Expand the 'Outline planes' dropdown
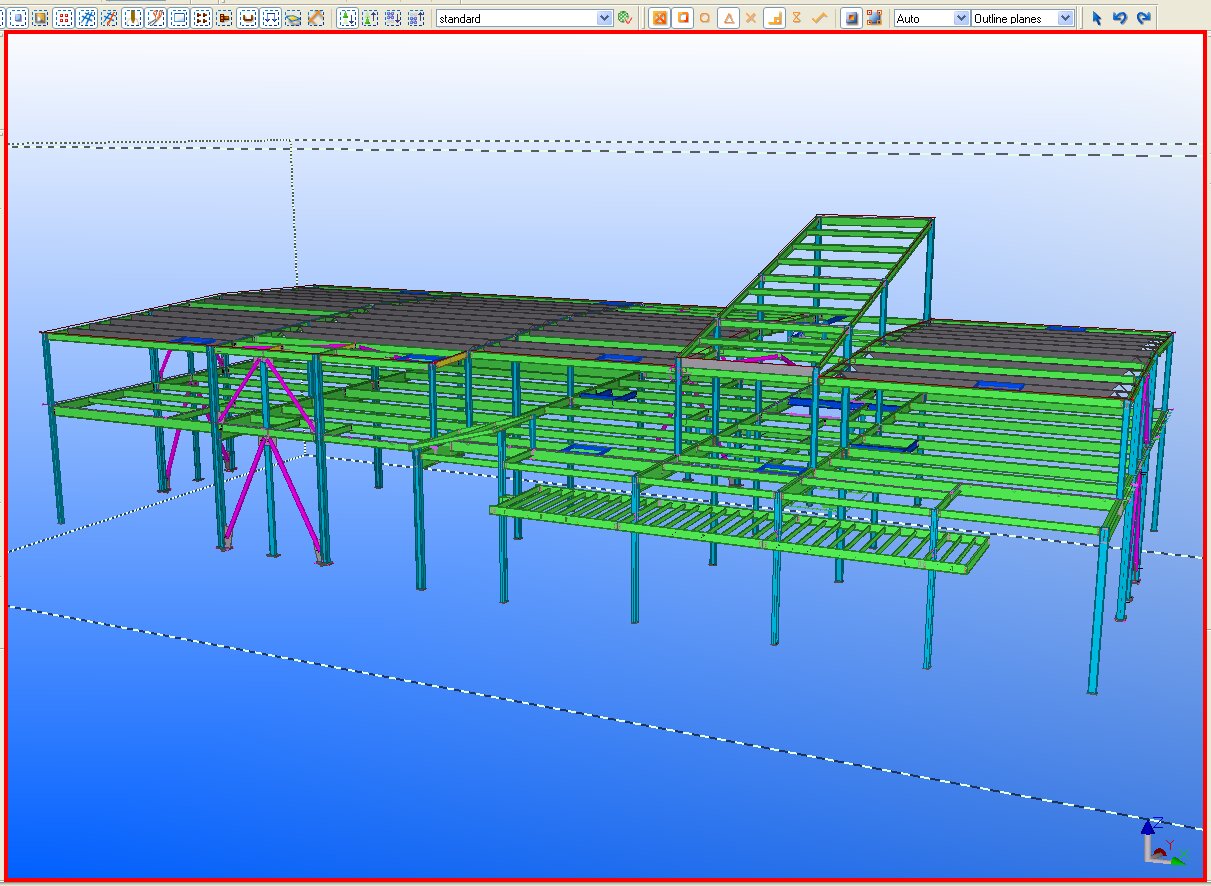 coord(1065,18)
